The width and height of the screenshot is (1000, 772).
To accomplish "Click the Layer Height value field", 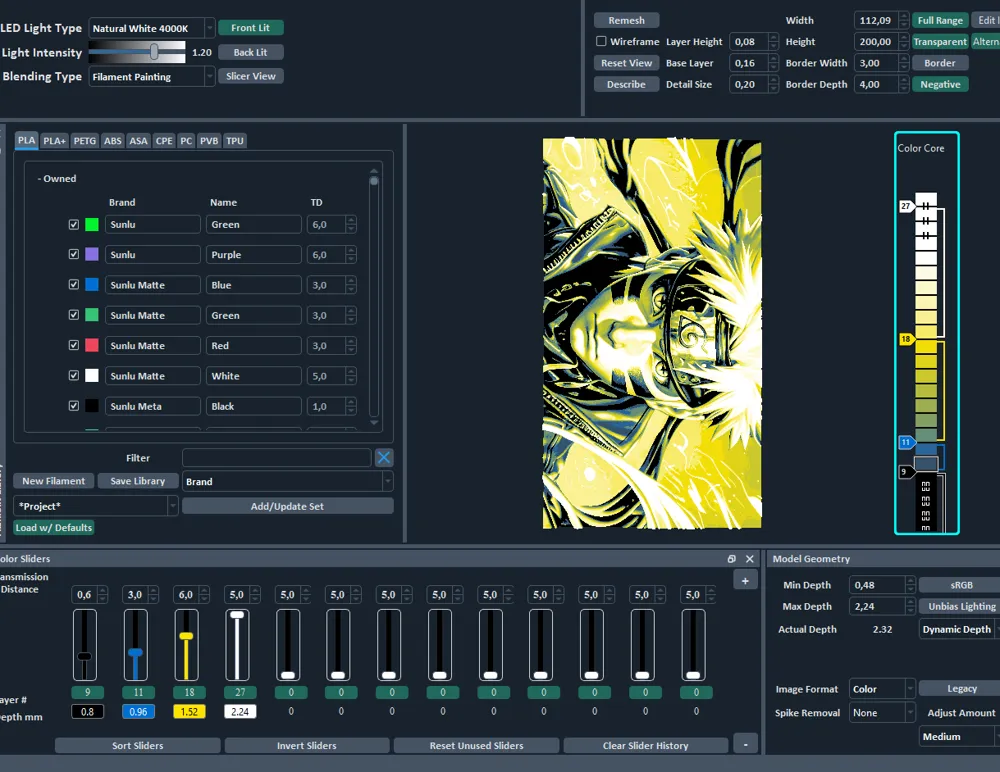I will [749, 41].
